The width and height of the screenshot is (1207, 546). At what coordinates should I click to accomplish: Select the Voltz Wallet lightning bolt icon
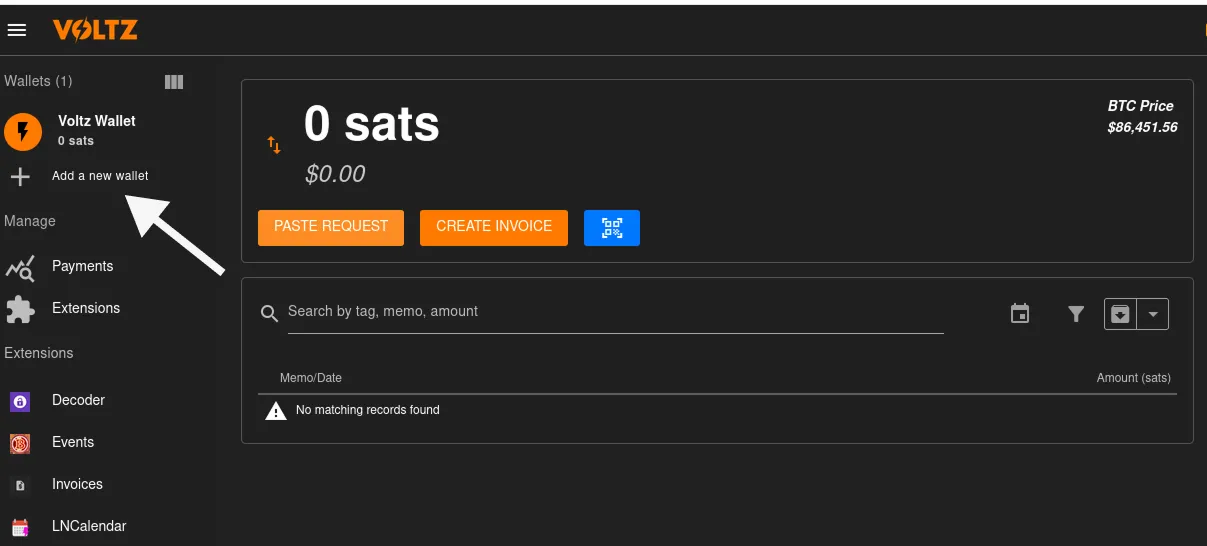pyautogui.click(x=23, y=131)
